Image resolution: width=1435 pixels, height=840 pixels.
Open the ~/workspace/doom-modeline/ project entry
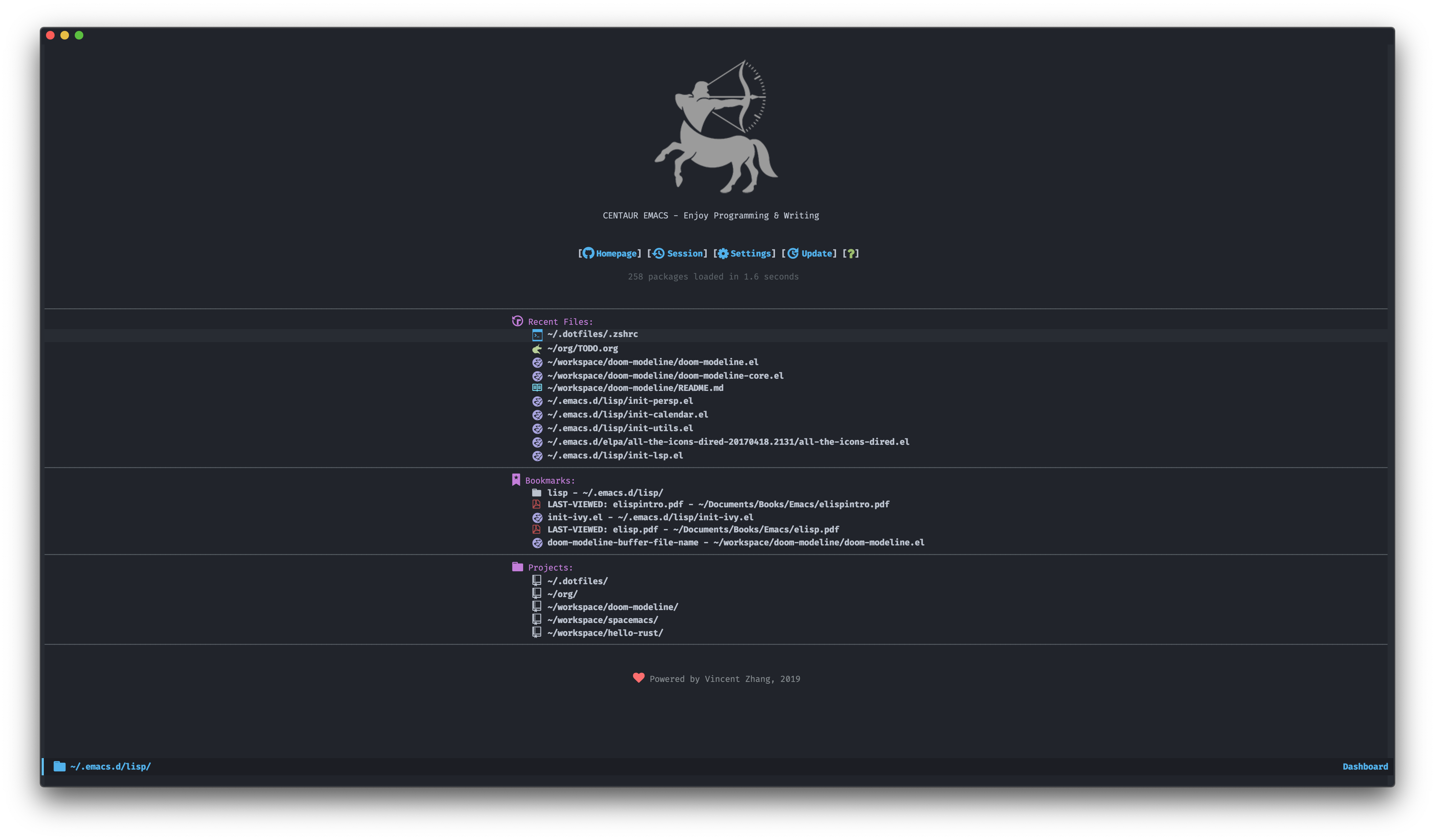click(612, 607)
